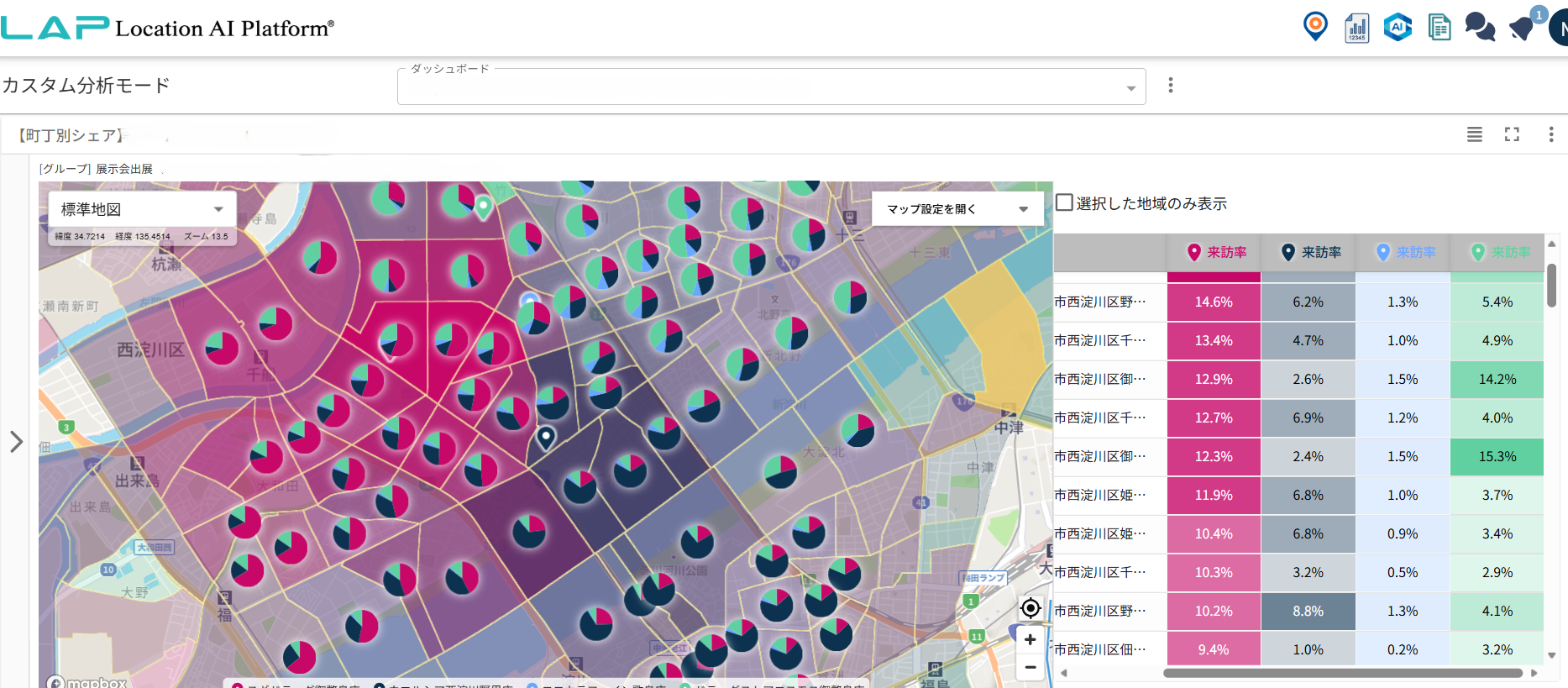
Task: Zoom out on the map
Action: [x=1030, y=667]
